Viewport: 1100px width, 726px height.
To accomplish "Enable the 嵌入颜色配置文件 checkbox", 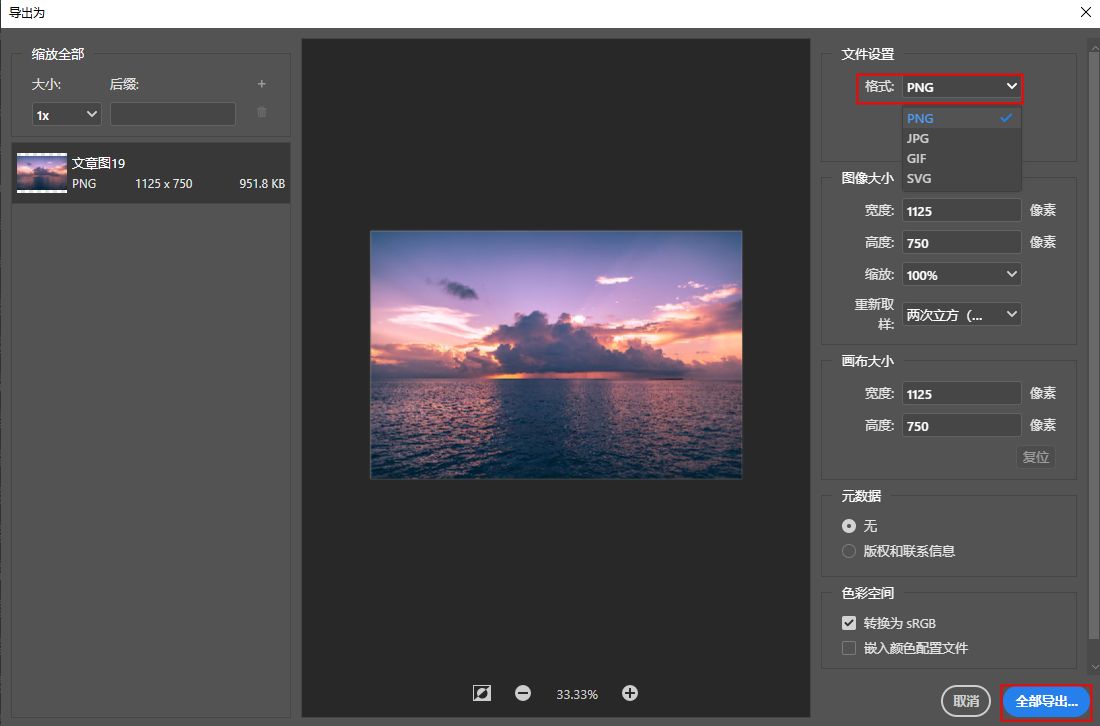I will (849, 648).
